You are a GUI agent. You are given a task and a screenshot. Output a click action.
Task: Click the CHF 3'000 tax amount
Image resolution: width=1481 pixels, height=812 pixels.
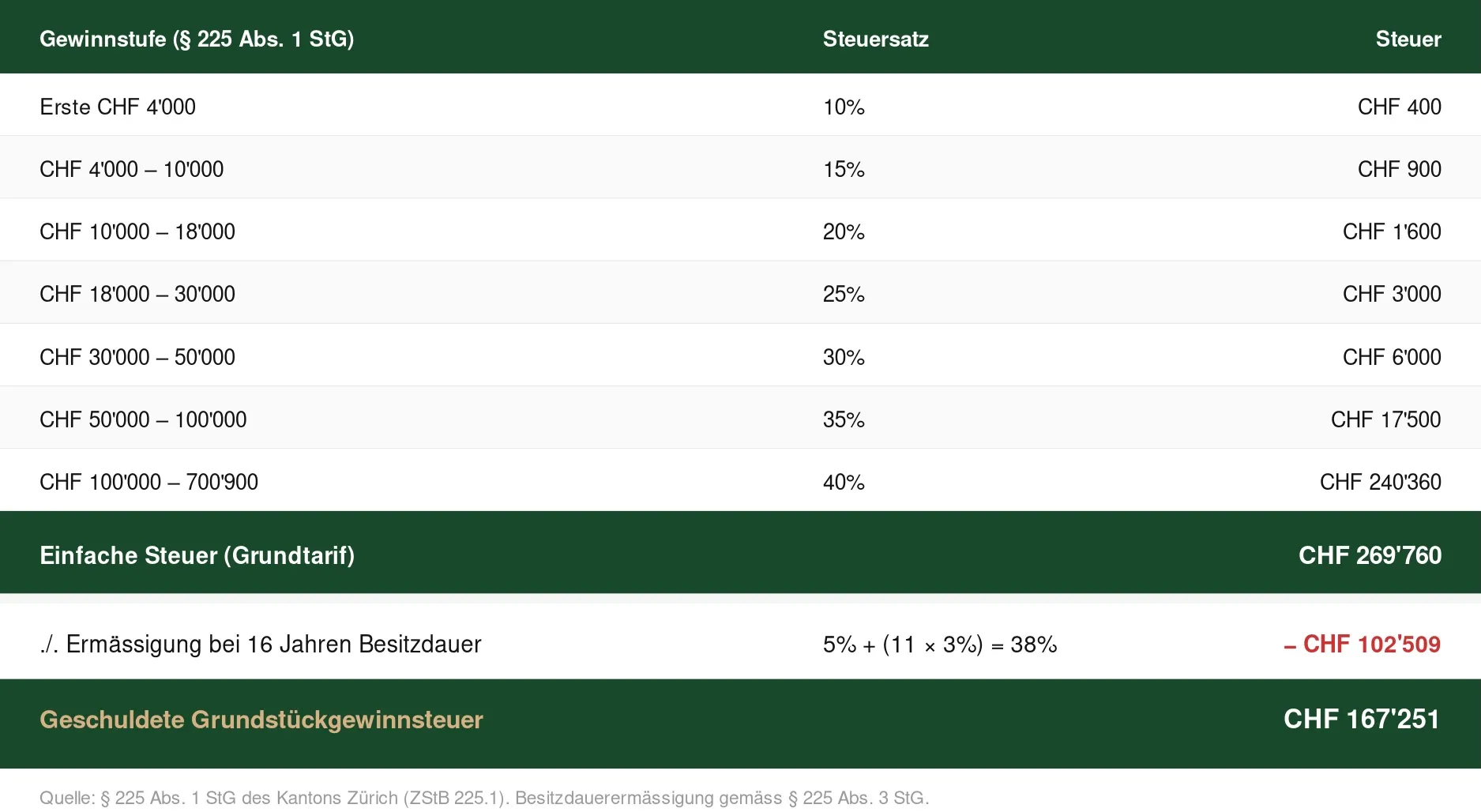tap(1392, 294)
